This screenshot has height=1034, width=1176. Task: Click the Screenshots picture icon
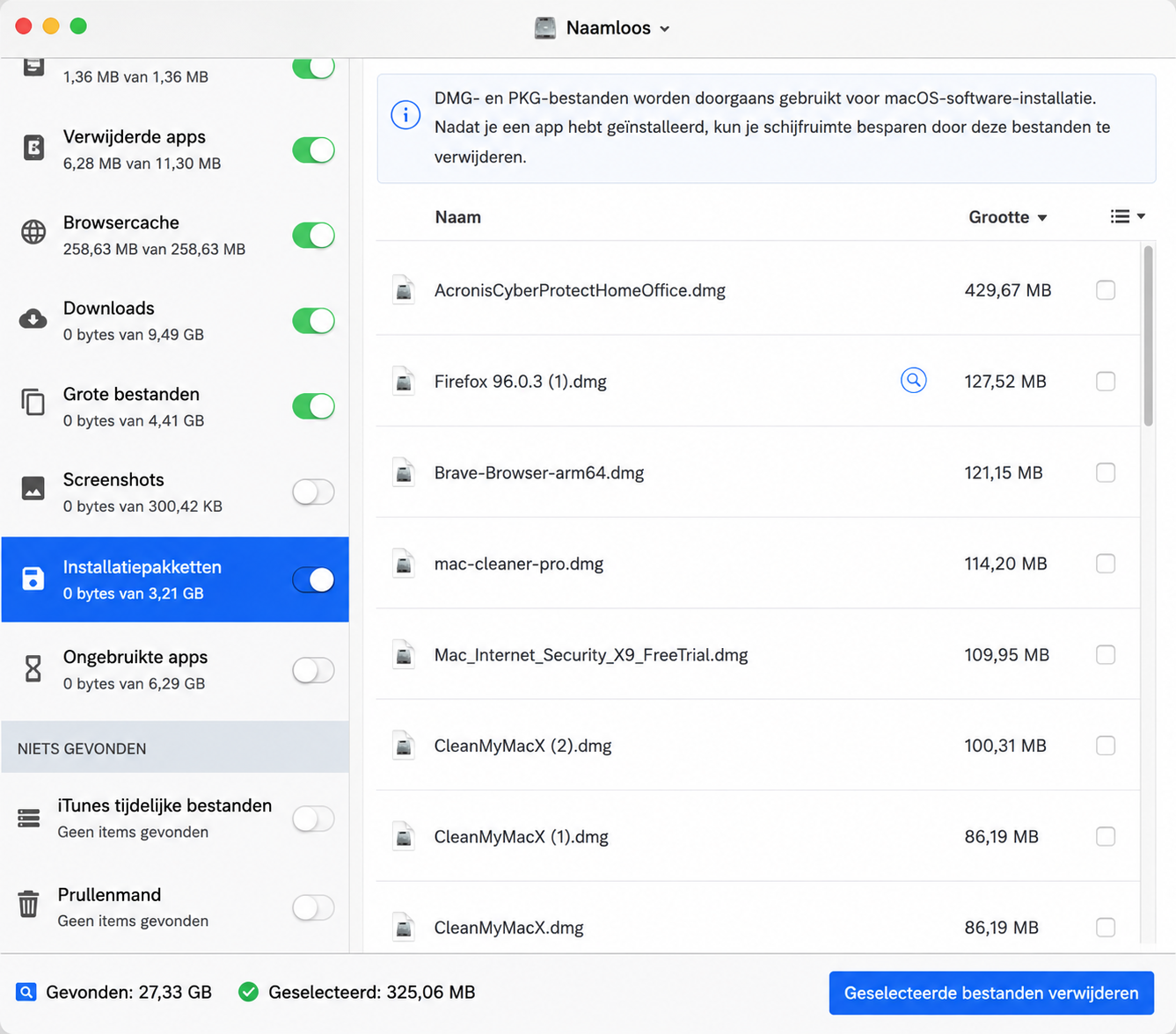[x=33, y=488]
